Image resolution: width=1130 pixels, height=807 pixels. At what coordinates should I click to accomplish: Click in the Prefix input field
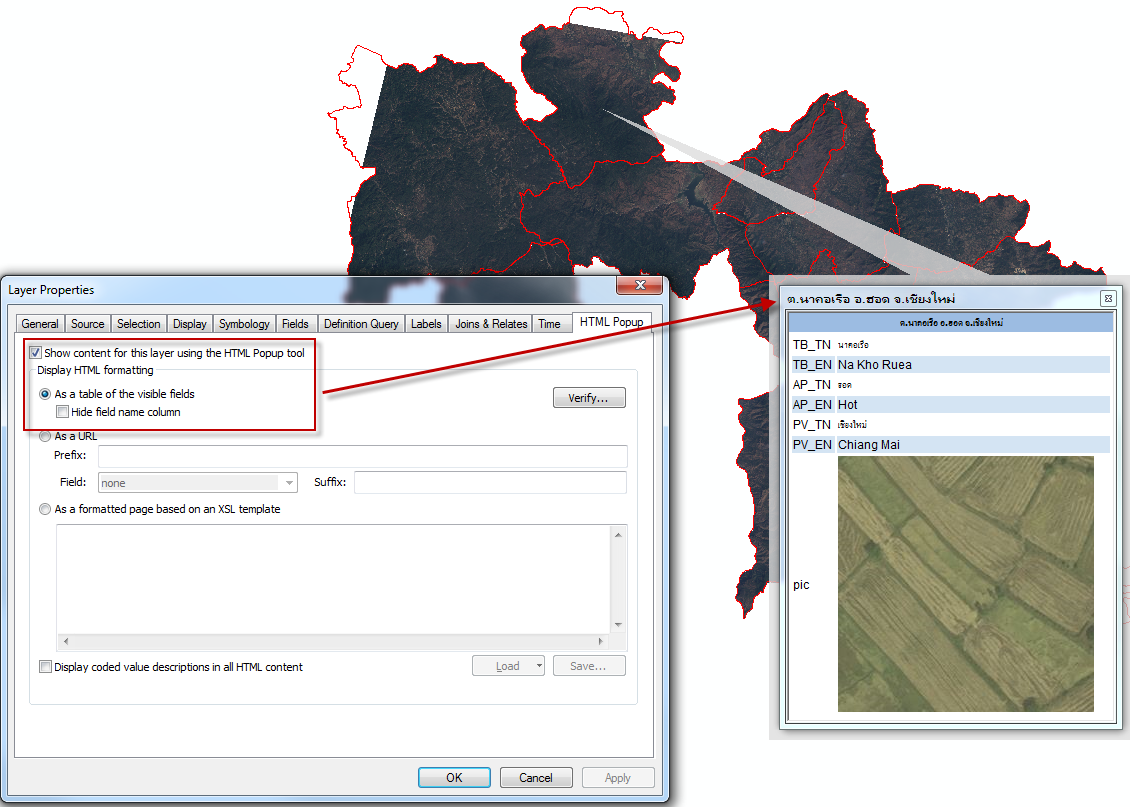(362, 456)
